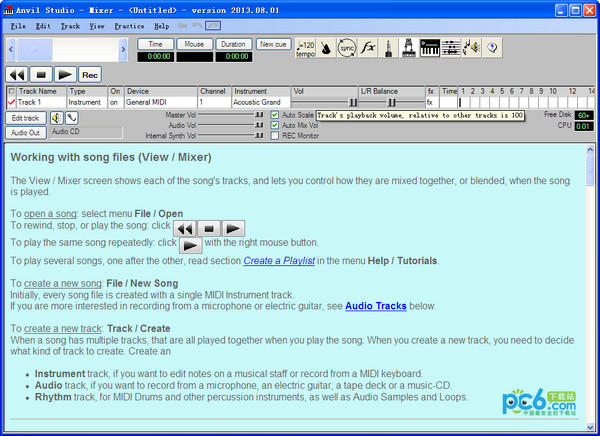Open the Create a Playlist link
Image resolution: width=600 pixels, height=436 pixels.
pos(279,261)
